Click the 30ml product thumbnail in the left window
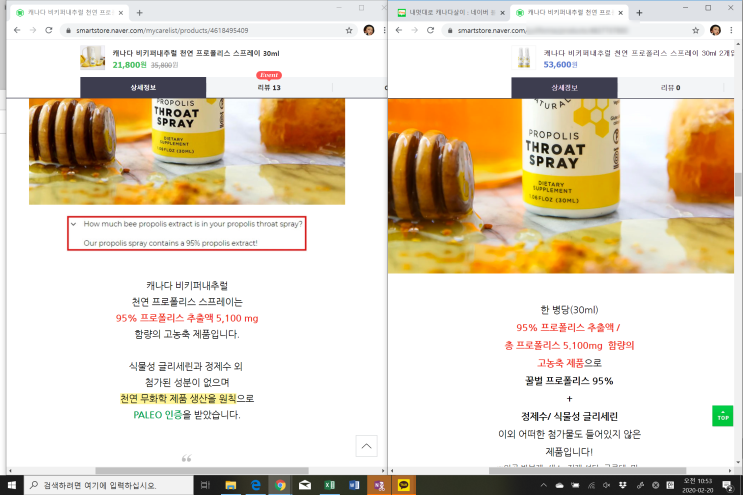Viewport: 743px width, 495px height. coord(92,57)
